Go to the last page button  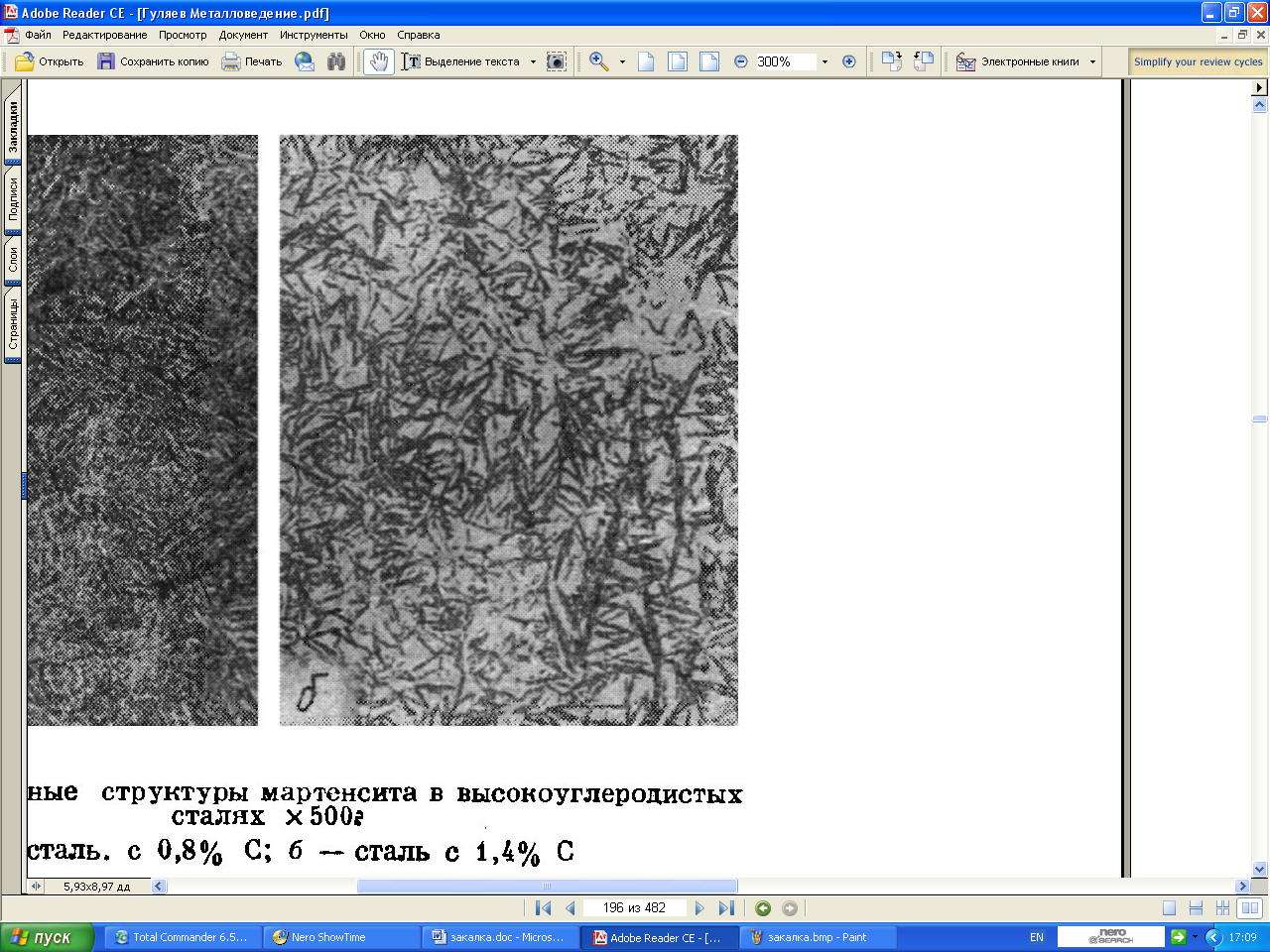click(726, 907)
